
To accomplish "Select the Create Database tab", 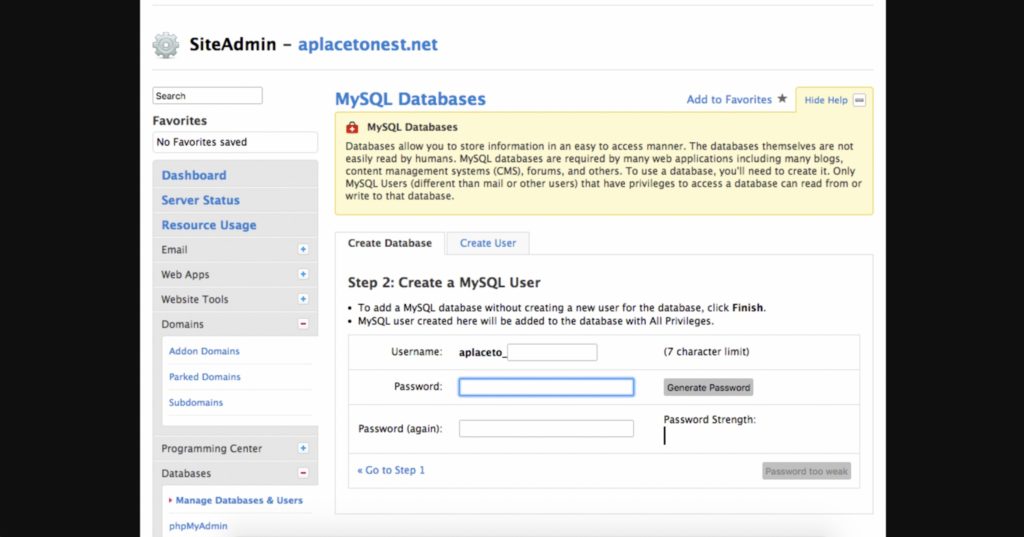I will 390,243.
